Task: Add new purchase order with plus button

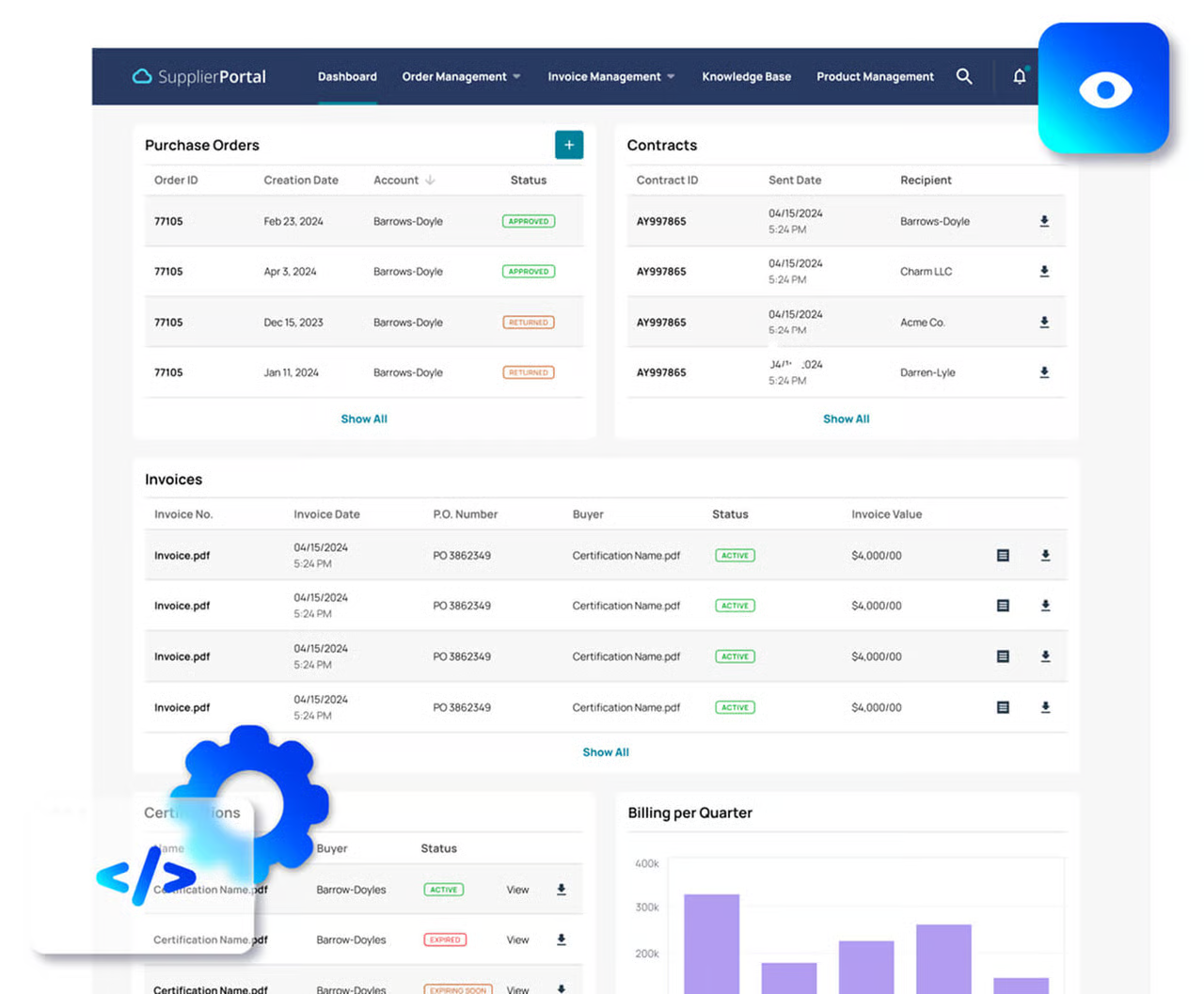Action: tap(569, 145)
